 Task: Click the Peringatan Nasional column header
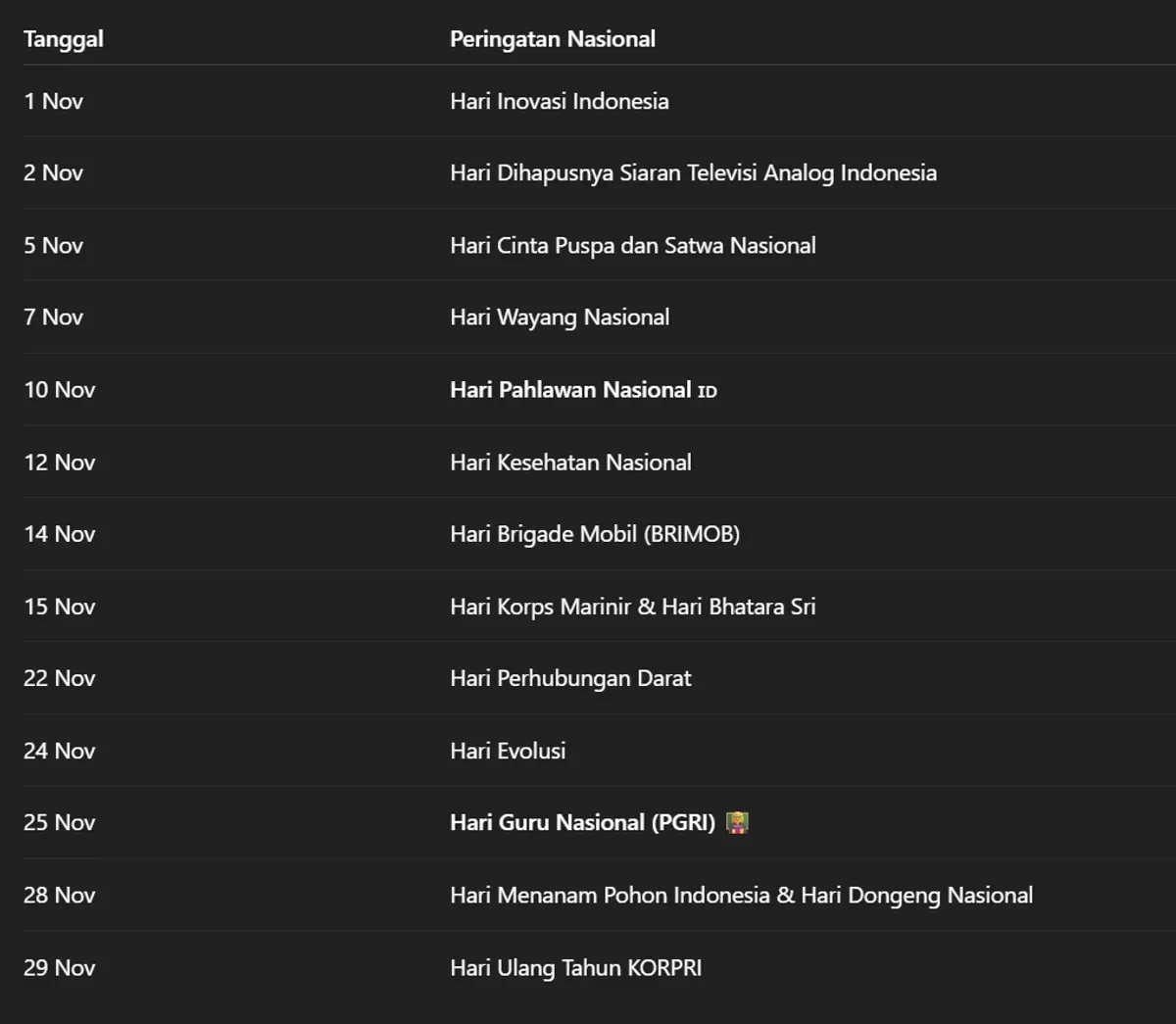point(552,39)
